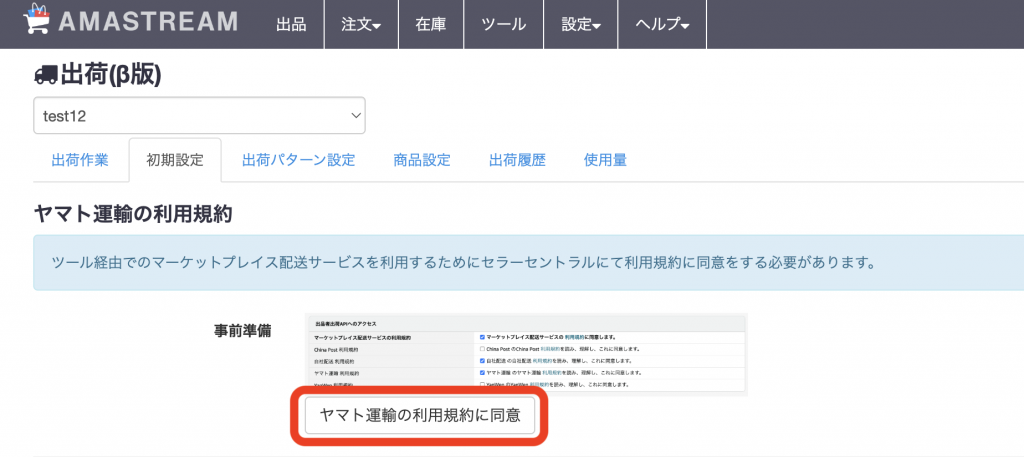Viewport: 1024px width, 457px height.
Task: Expand the ヘルプ dropdown menu
Action: (x=662, y=24)
